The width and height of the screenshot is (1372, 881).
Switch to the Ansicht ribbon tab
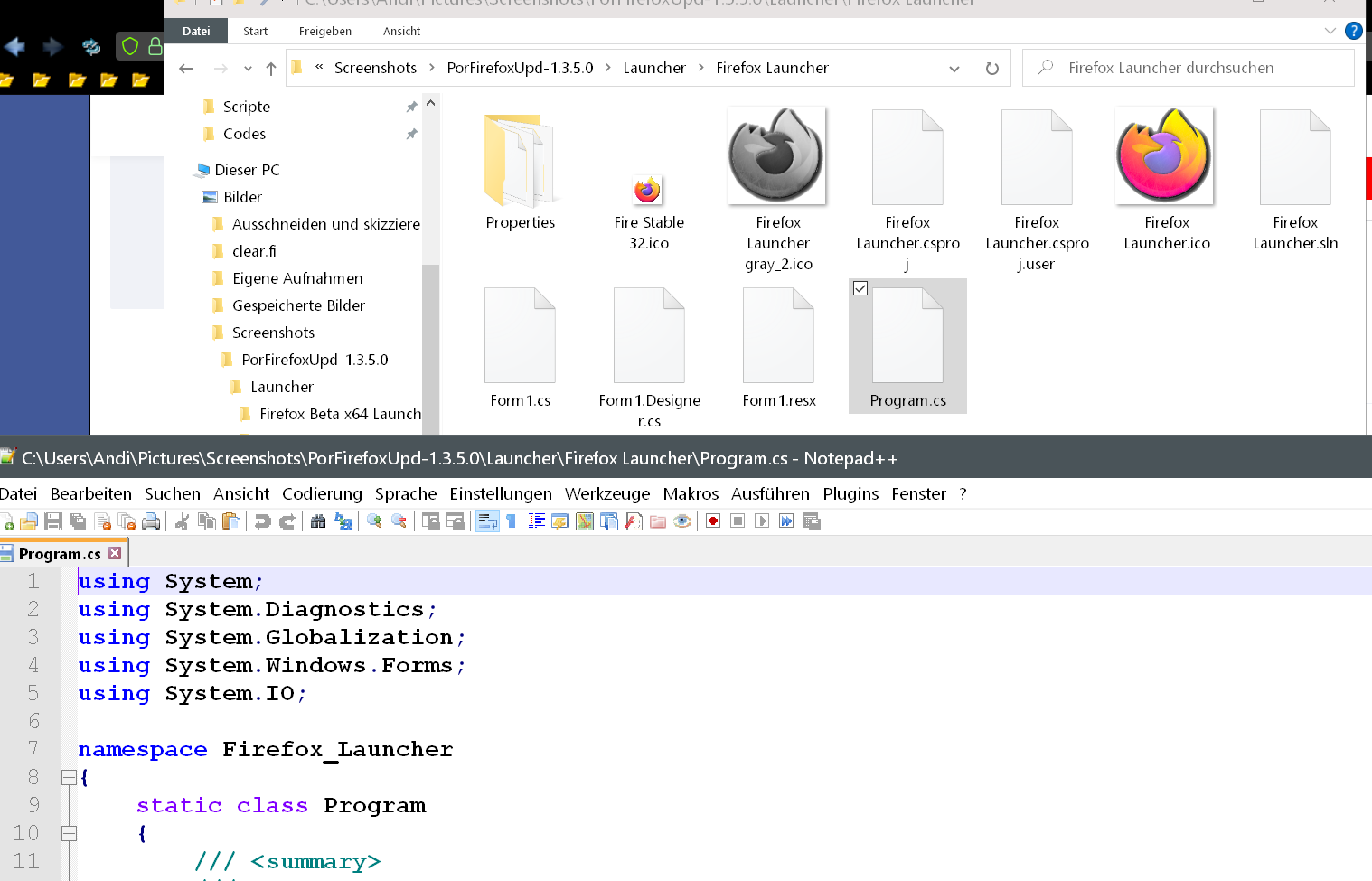401,31
